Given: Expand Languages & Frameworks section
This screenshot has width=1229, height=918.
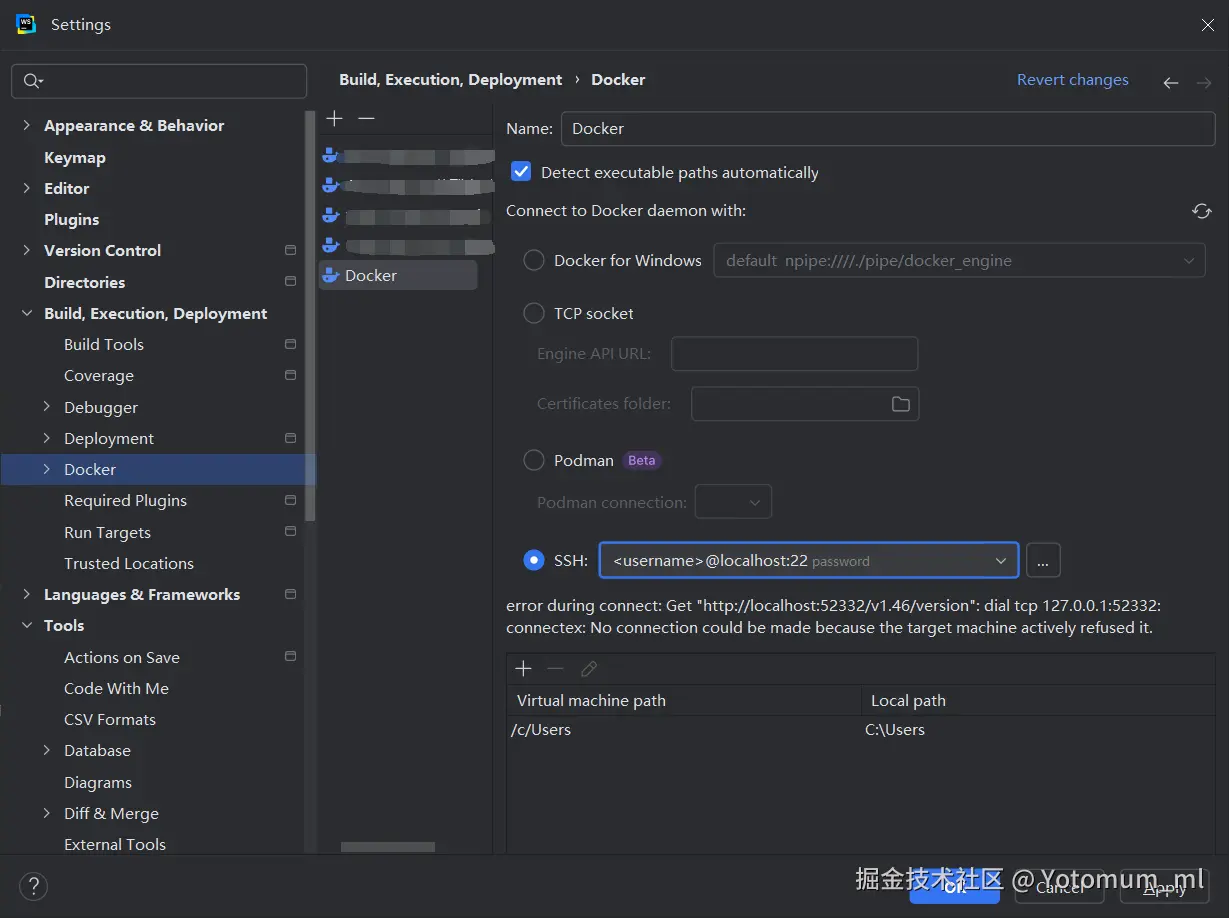Looking at the screenshot, I should (x=27, y=594).
